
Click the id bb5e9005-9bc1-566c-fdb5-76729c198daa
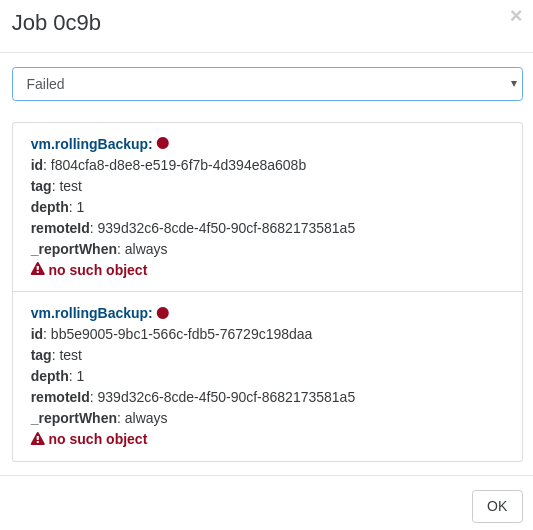(181, 334)
